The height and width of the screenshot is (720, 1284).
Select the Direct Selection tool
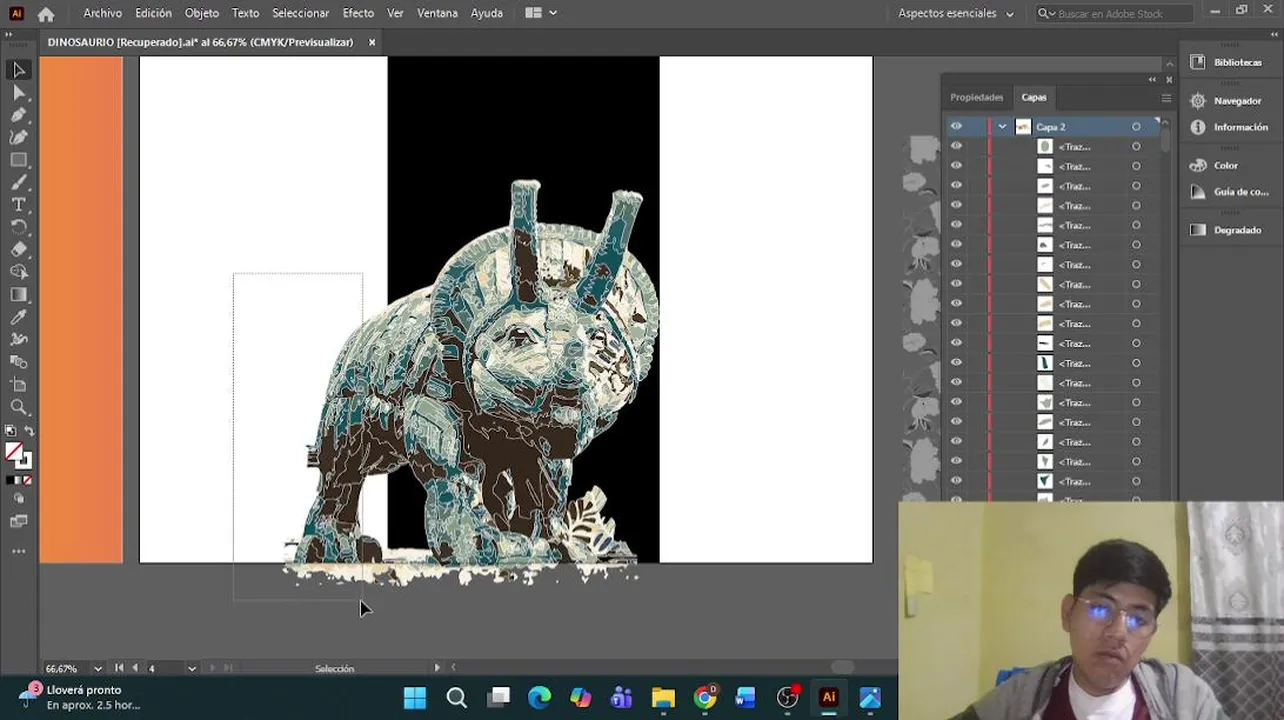coord(18,92)
